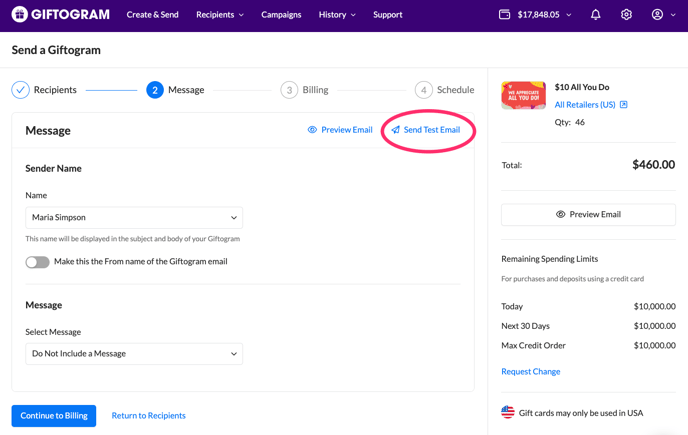Click the eye icon next to Preview Email header link
This screenshot has height=435, width=688.
tap(312, 130)
